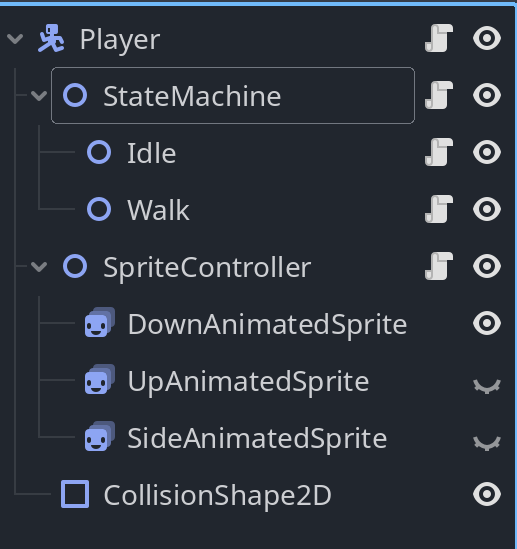This screenshot has height=549, width=517.
Task: Show the hidden SideAnimatedSprite node
Action: point(487,443)
